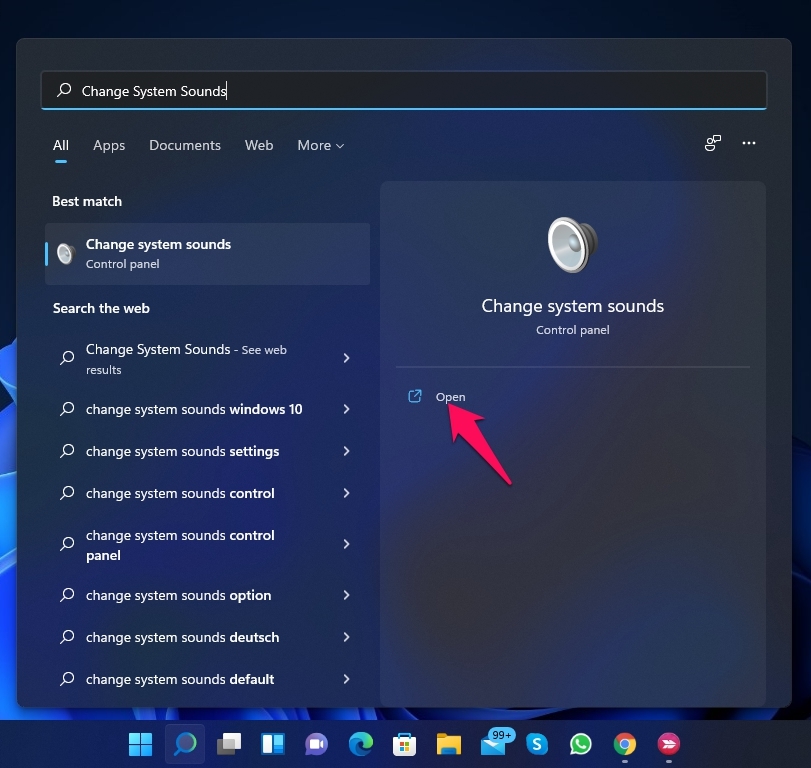Open Google Chrome from the taskbar

click(625, 744)
